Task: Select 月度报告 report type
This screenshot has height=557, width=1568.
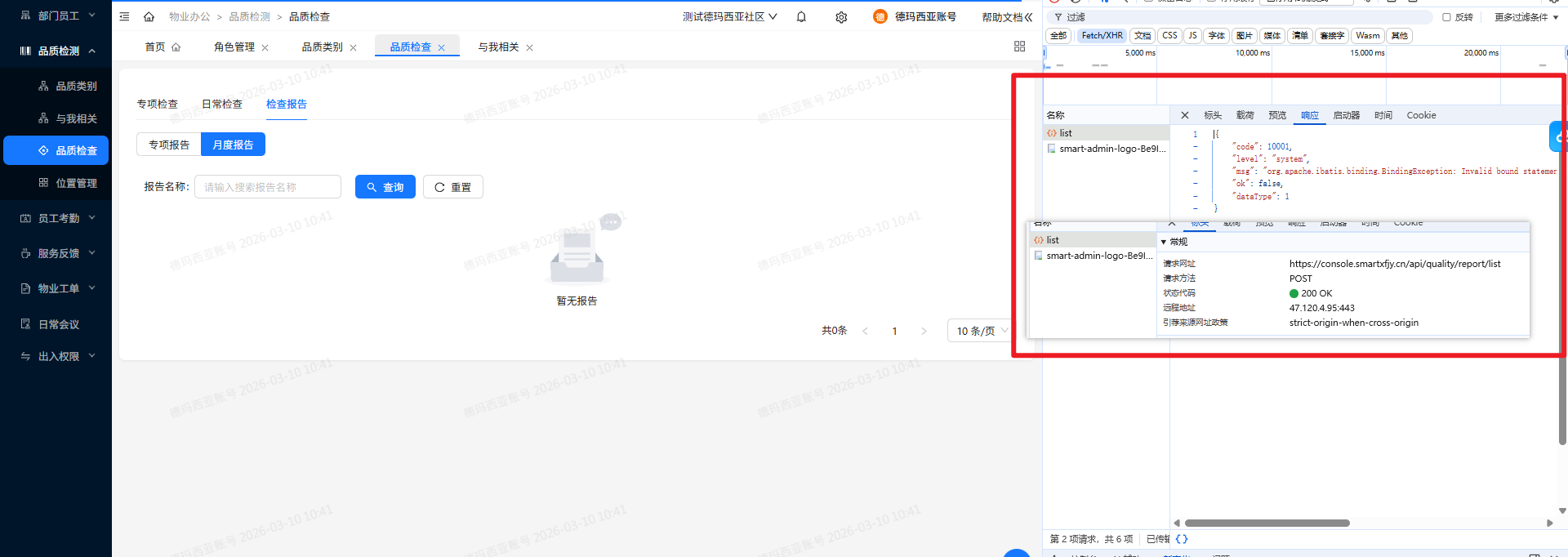Action: pyautogui.click(x=233, y=145)
